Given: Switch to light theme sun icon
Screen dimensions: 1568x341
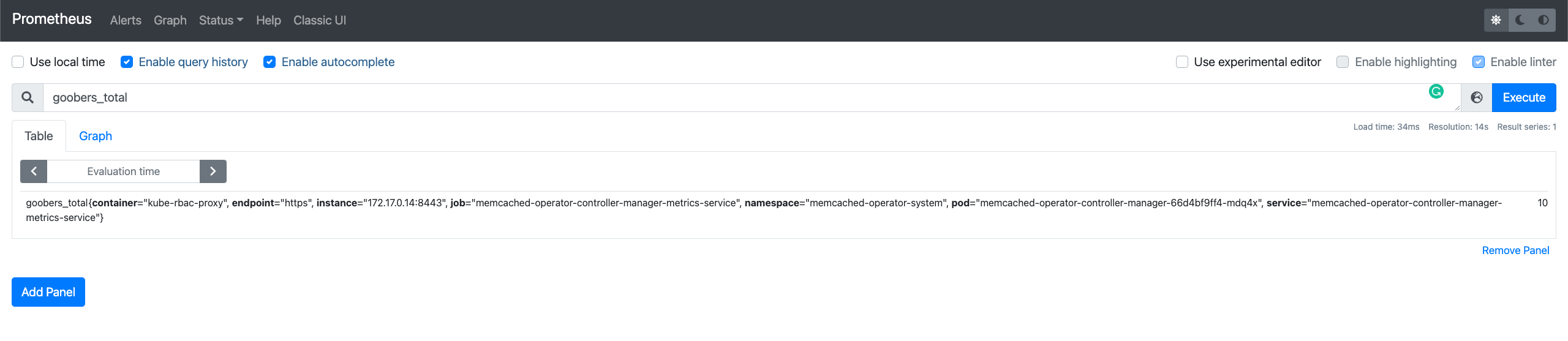Looking at the screenshot, I should coord(1496,20).
